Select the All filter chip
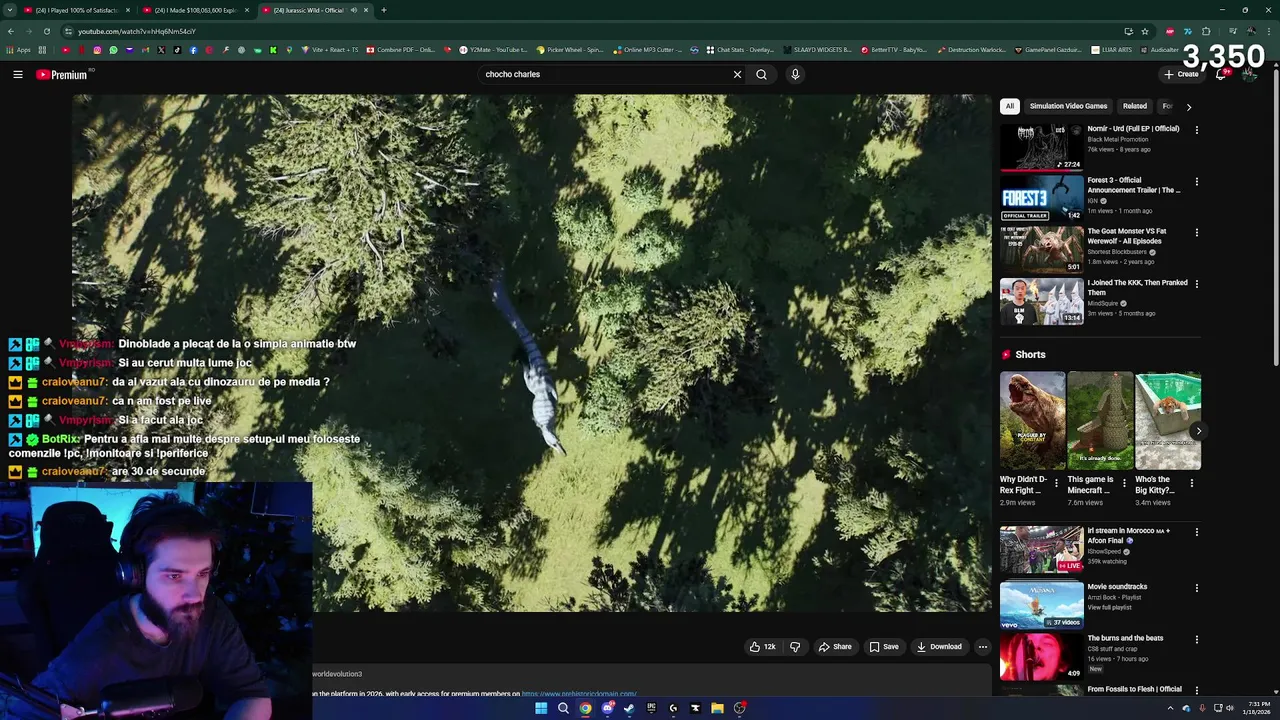1280x720 pixels. tap(1010, 106)
